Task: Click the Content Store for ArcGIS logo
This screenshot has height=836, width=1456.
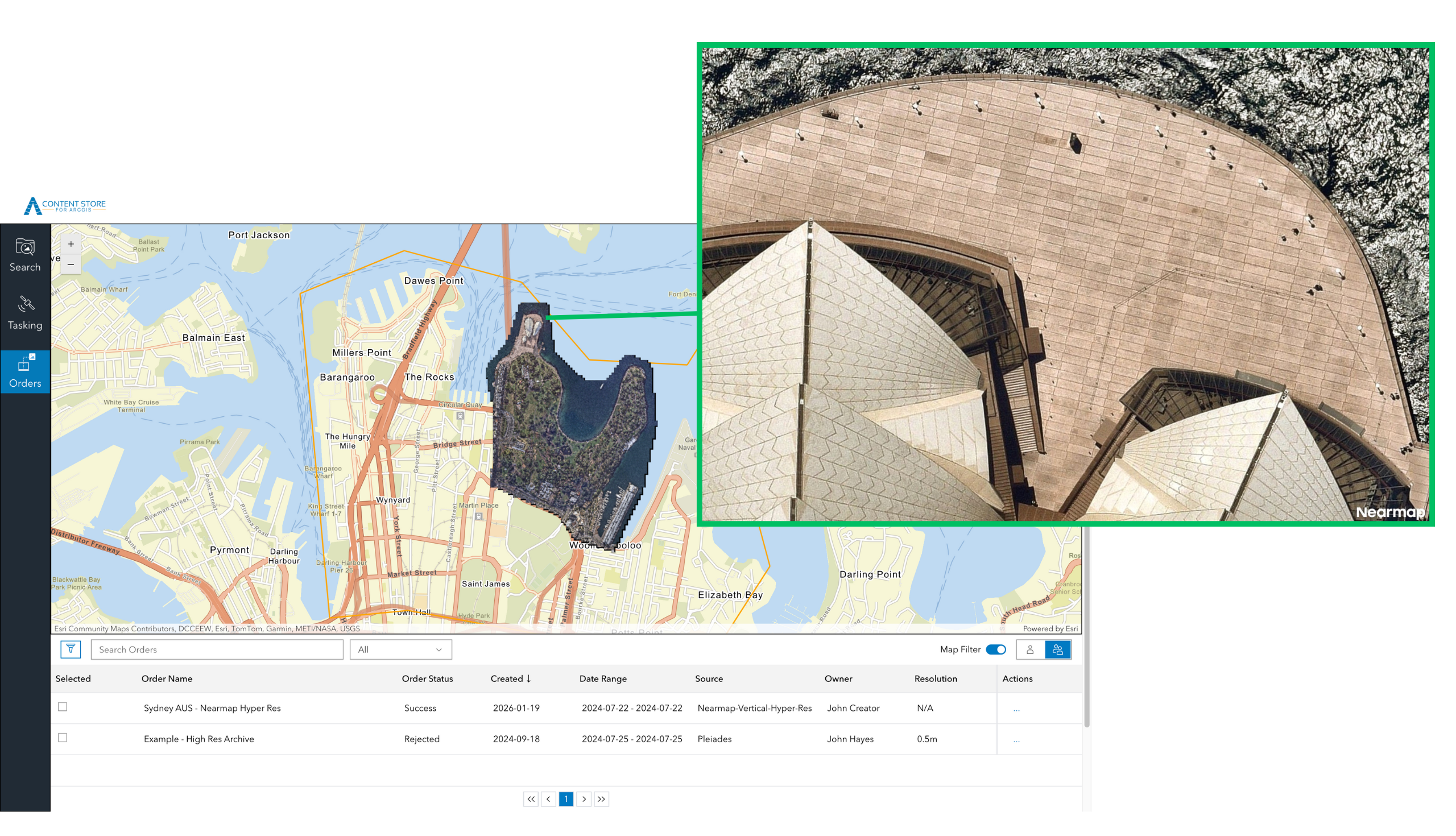Action: click(x=65, y=205)
